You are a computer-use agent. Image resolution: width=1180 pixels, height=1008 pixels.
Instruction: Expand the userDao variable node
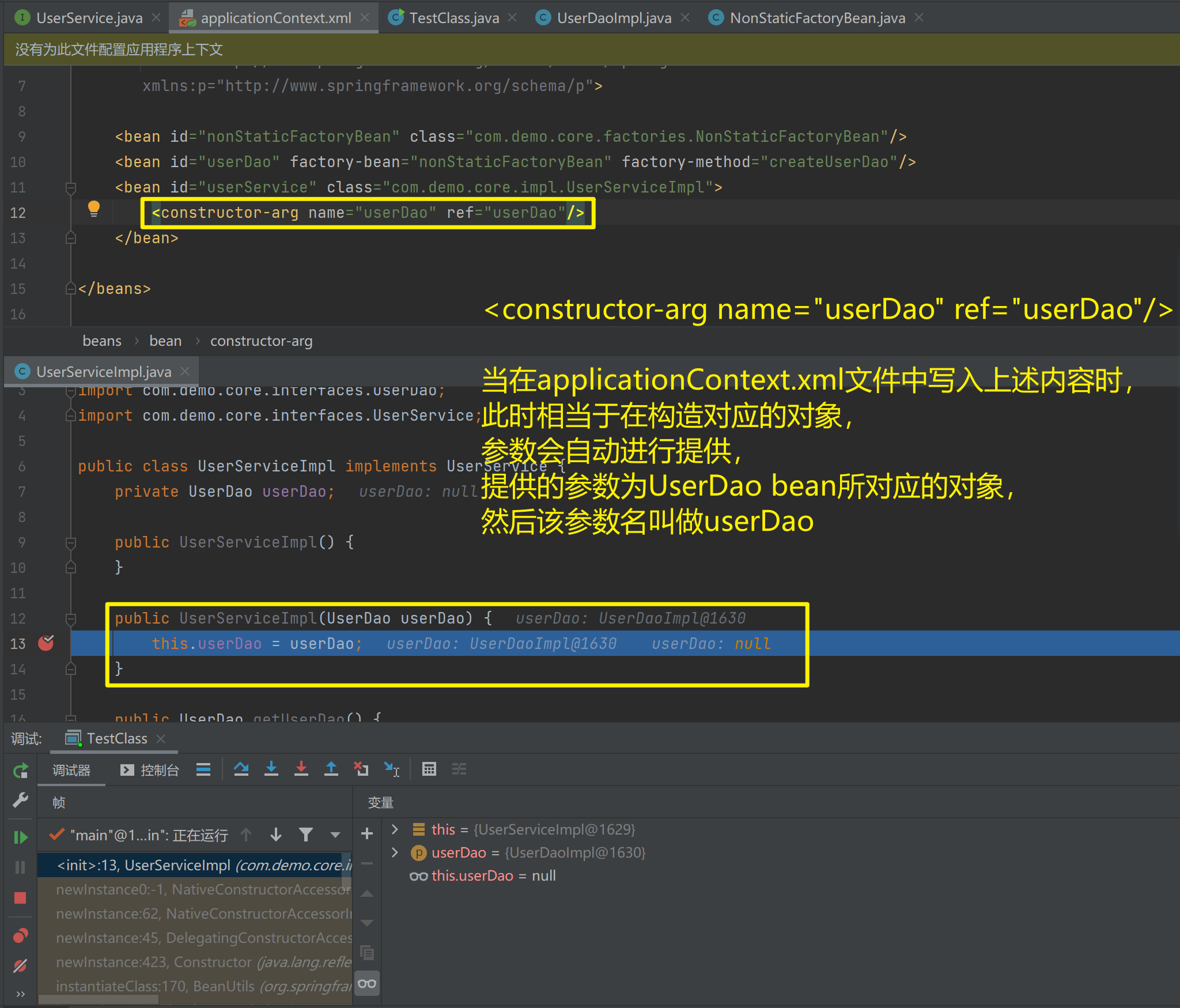[x=395, y=852]
